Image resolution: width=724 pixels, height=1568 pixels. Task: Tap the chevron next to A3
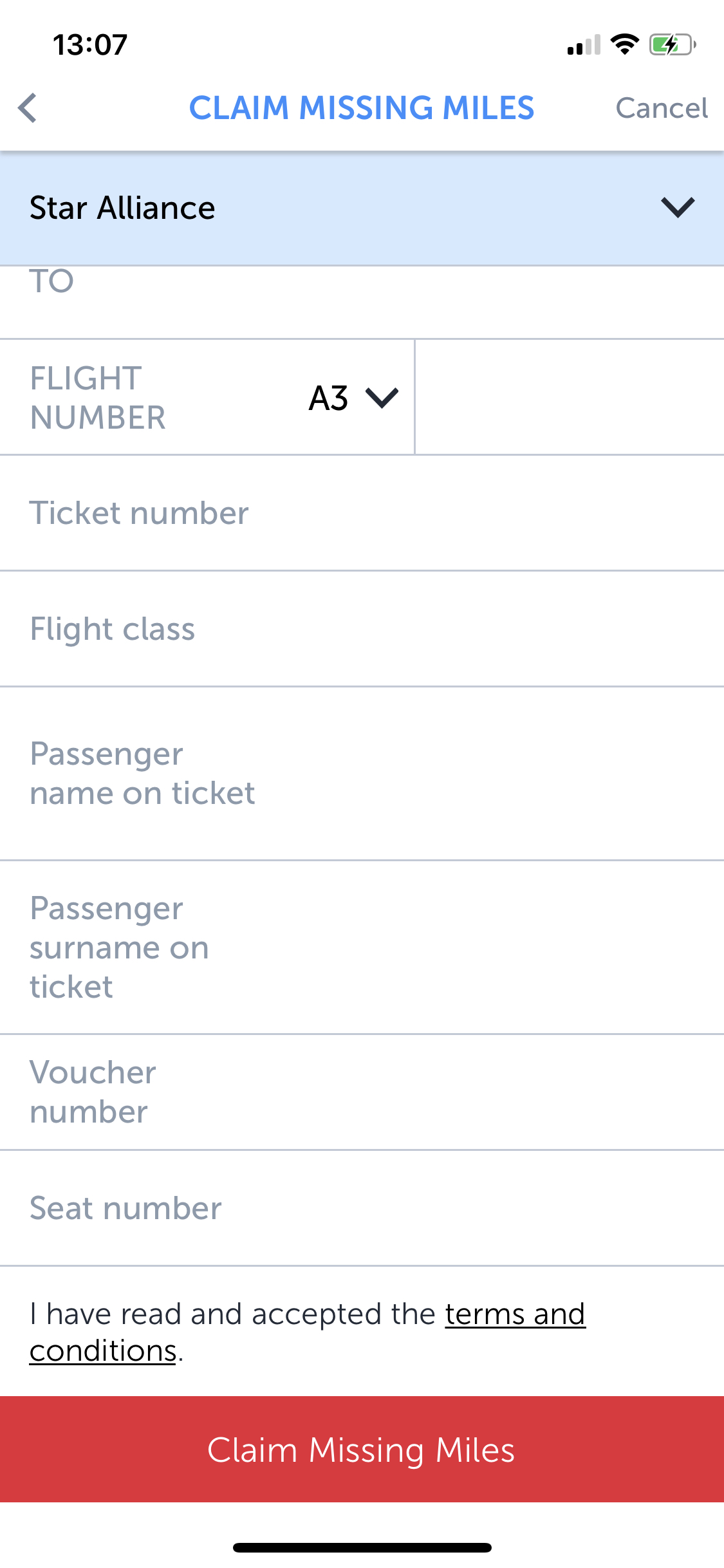[382, 398]
